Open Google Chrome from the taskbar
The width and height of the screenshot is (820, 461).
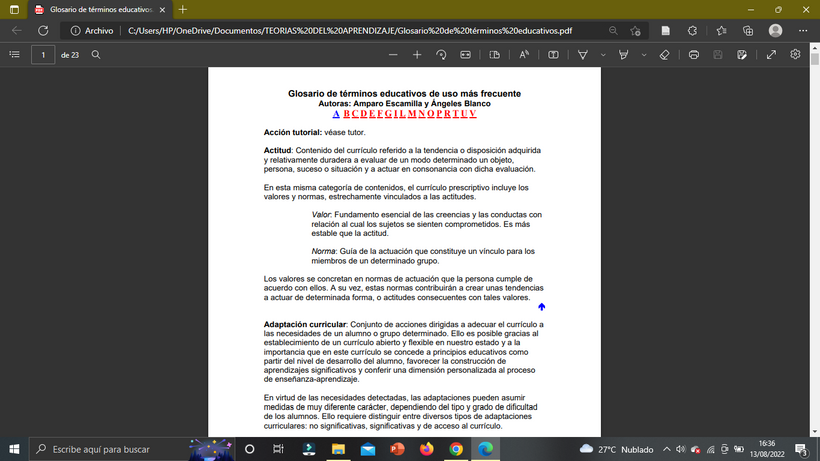(x=456, y=449)
